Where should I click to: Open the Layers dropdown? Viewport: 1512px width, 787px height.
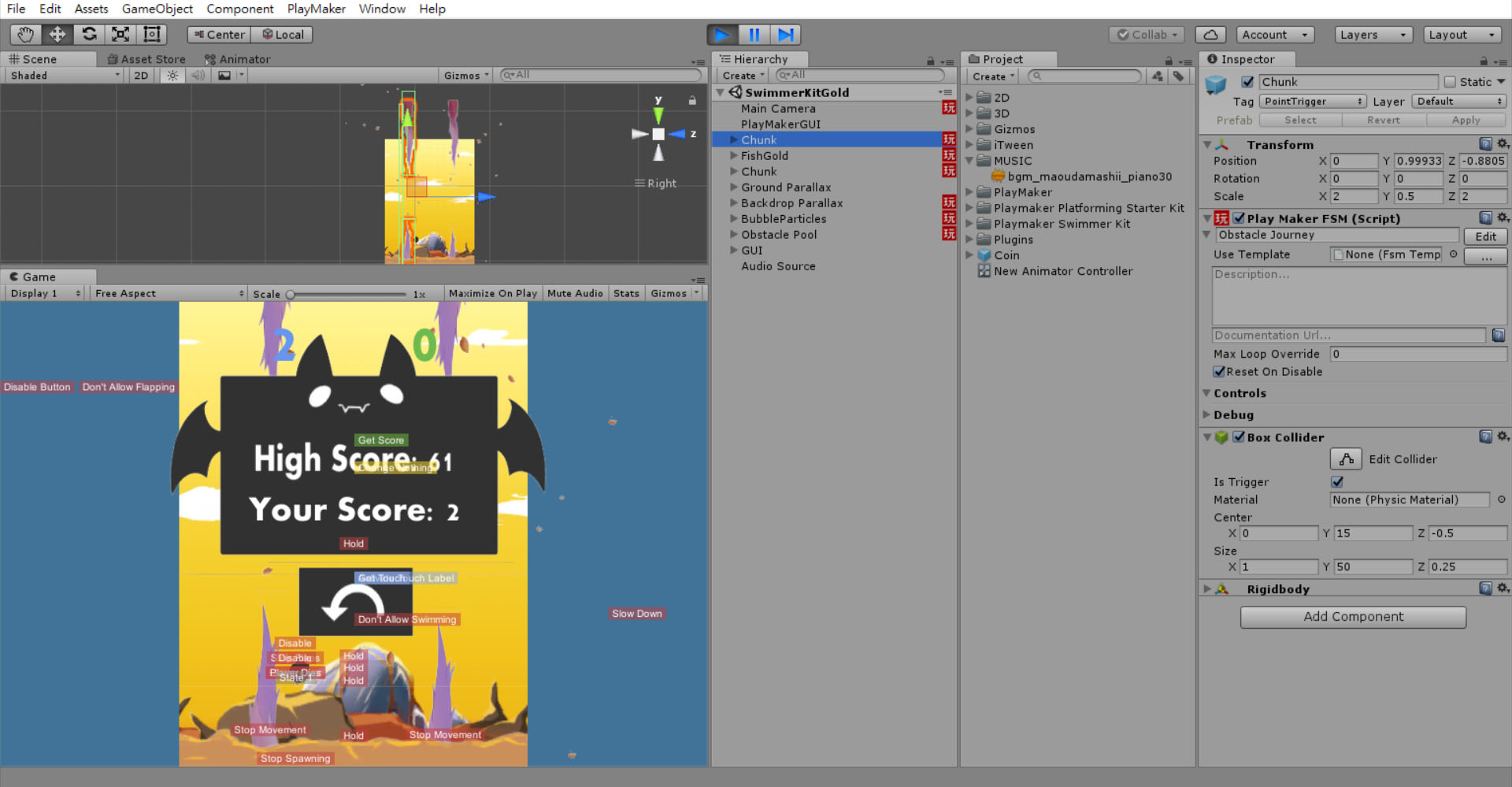(x=1373, y=35)
